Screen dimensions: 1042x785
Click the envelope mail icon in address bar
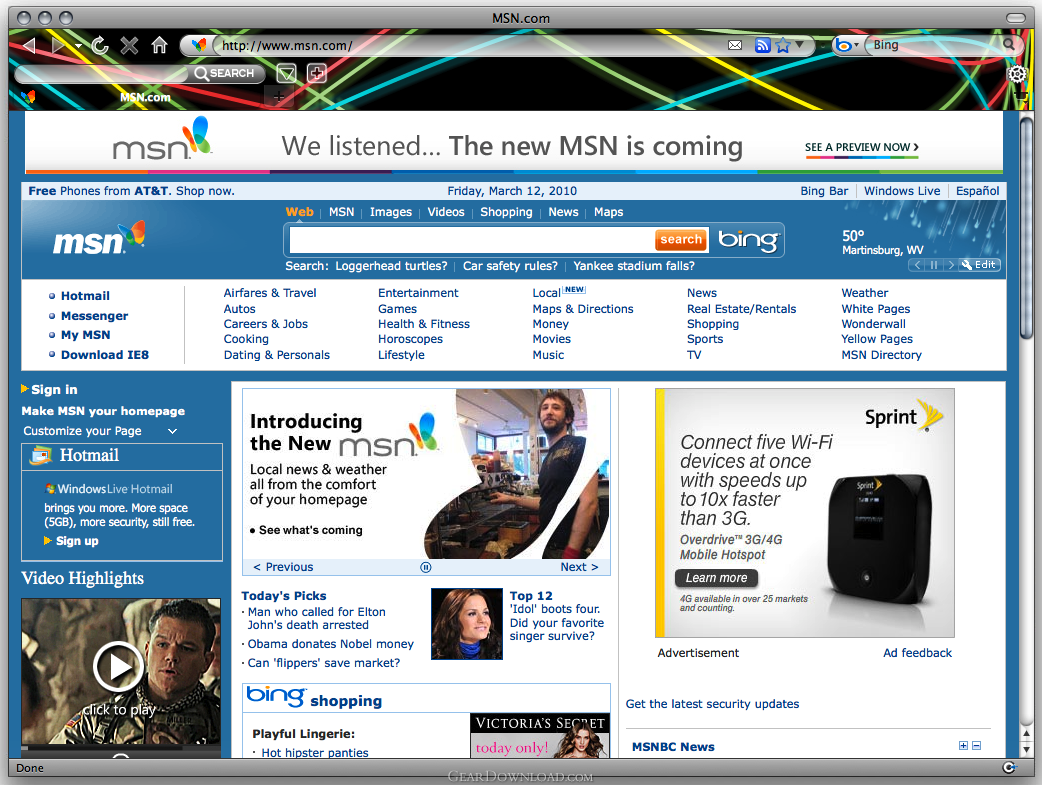735,45
